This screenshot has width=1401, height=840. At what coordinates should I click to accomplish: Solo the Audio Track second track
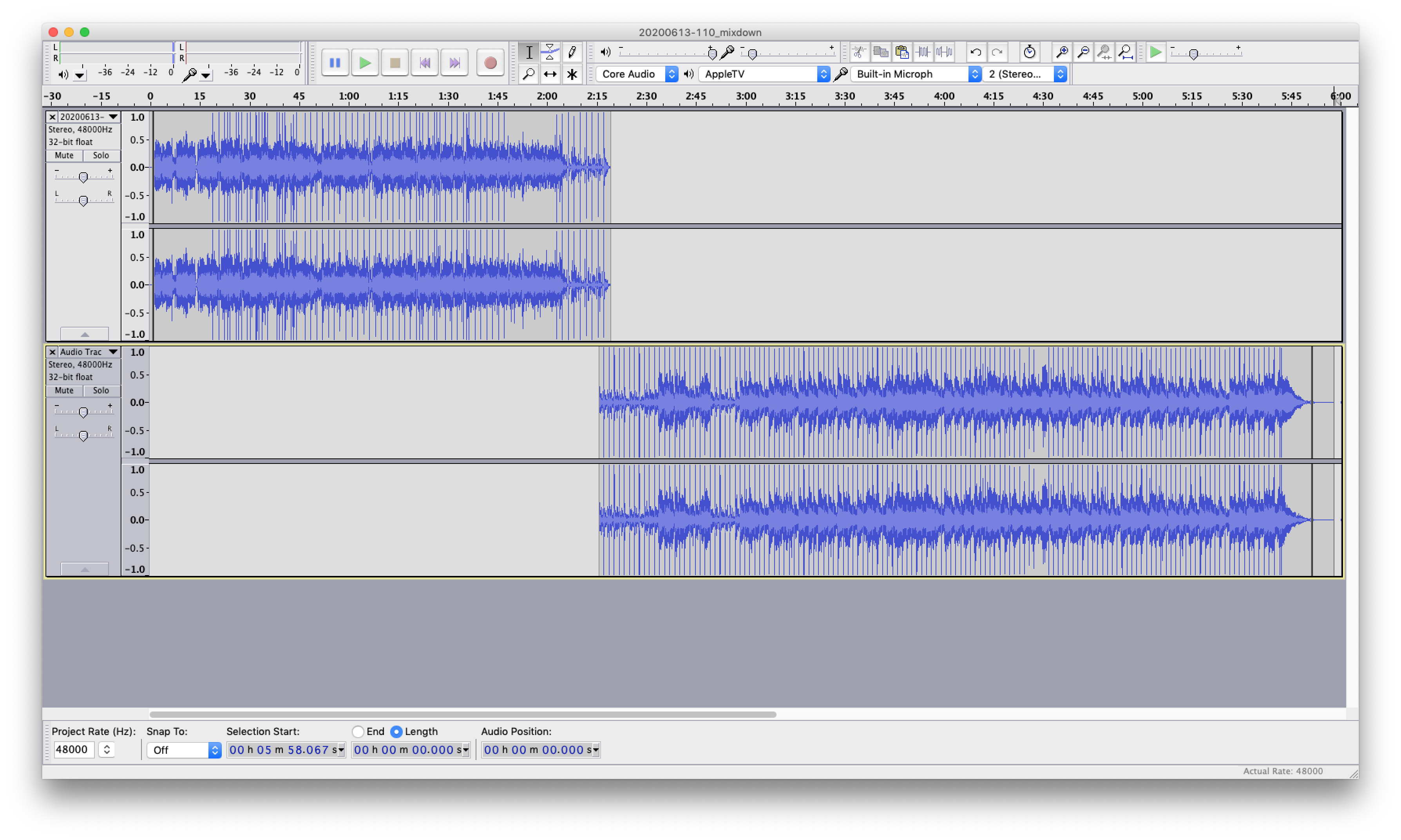click(101, 391)
